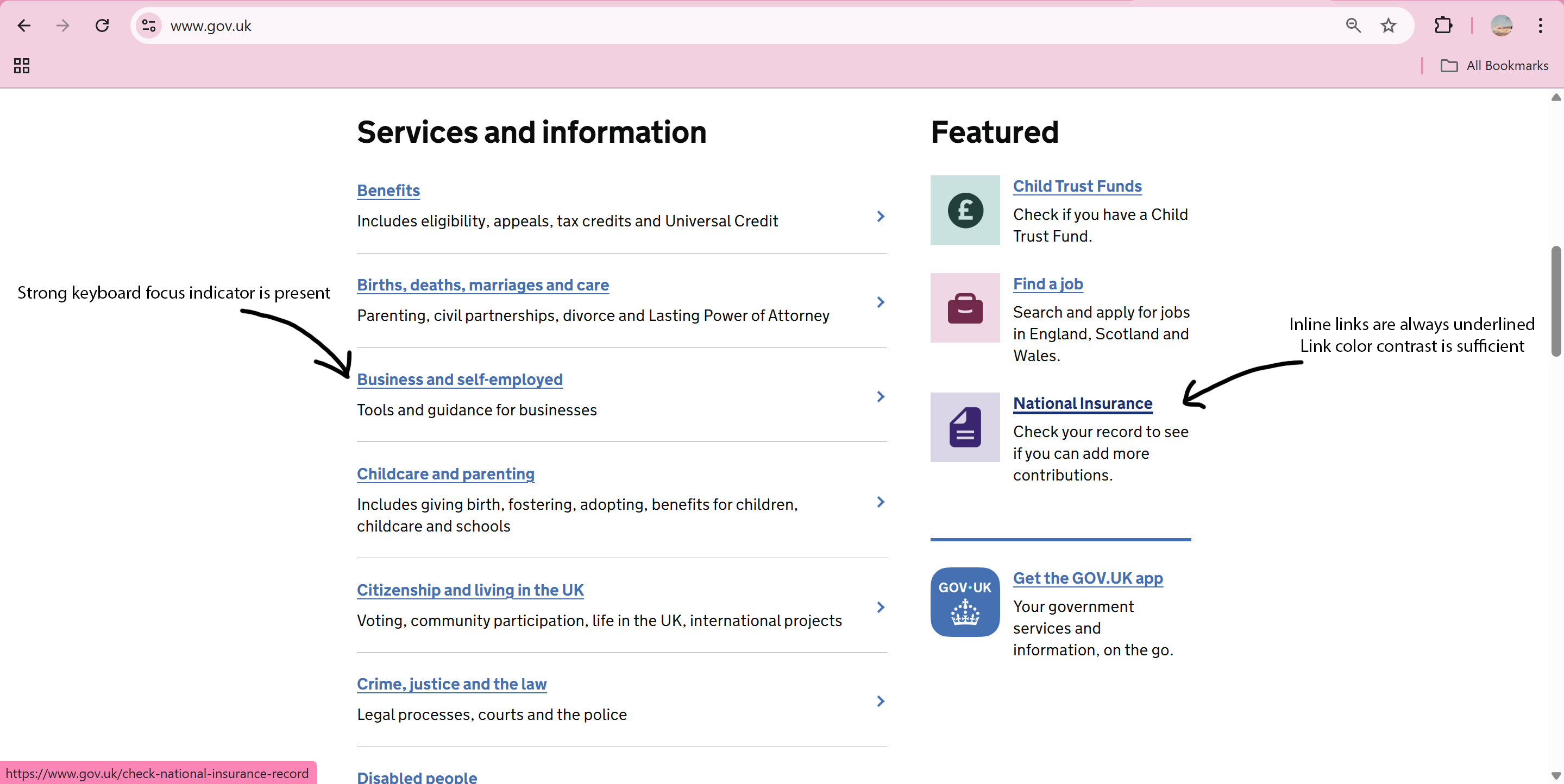
Task: Open the tab groups grid icon
Action: (22, 66)
